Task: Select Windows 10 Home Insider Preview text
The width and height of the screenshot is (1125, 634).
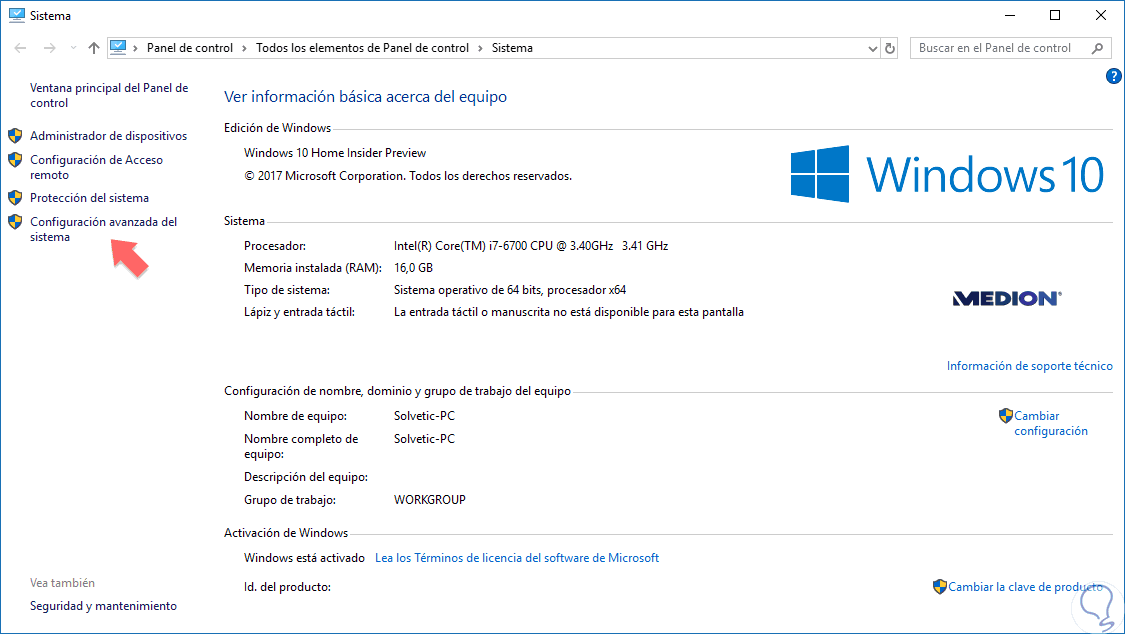Action: [335, 153]
